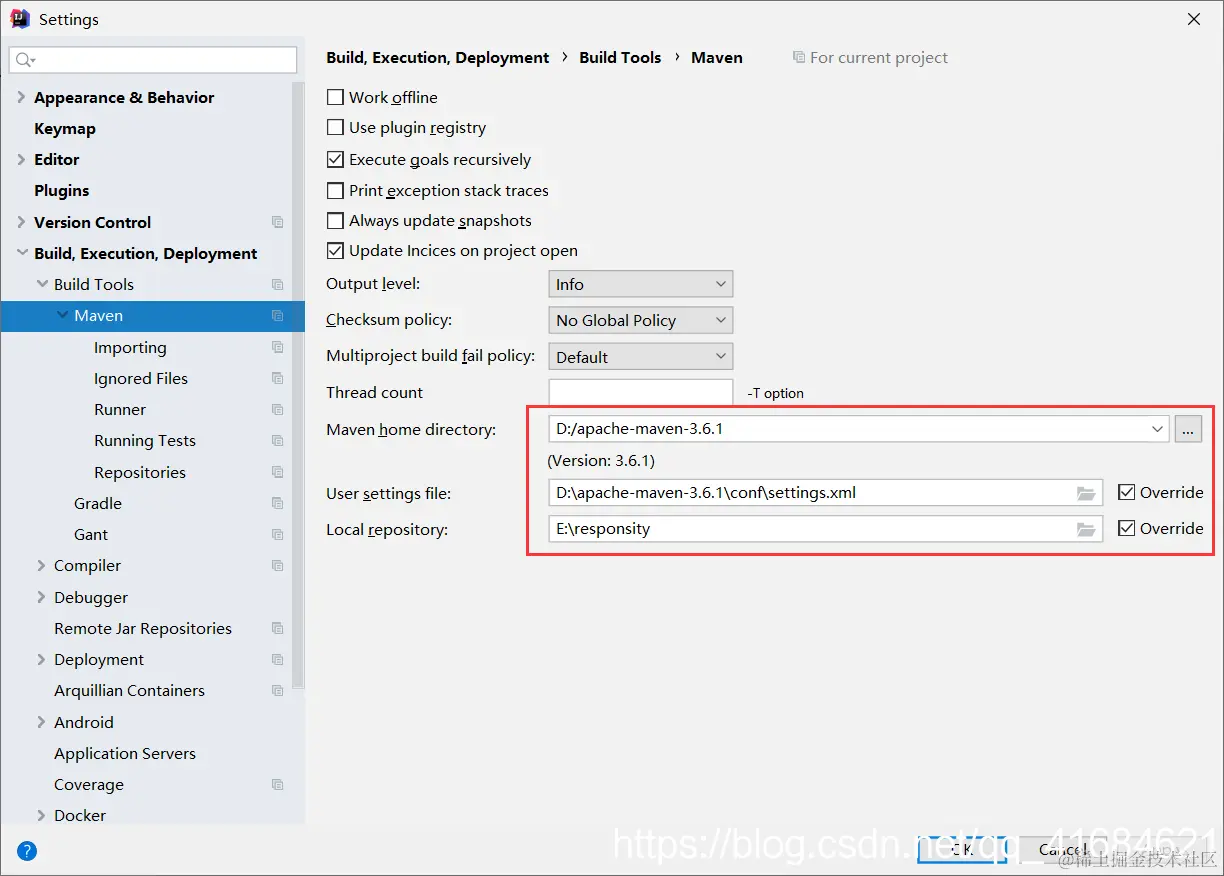Click the project-level icon beside Gradle
The image size is (1224, 876).
[x=278, y=503]
